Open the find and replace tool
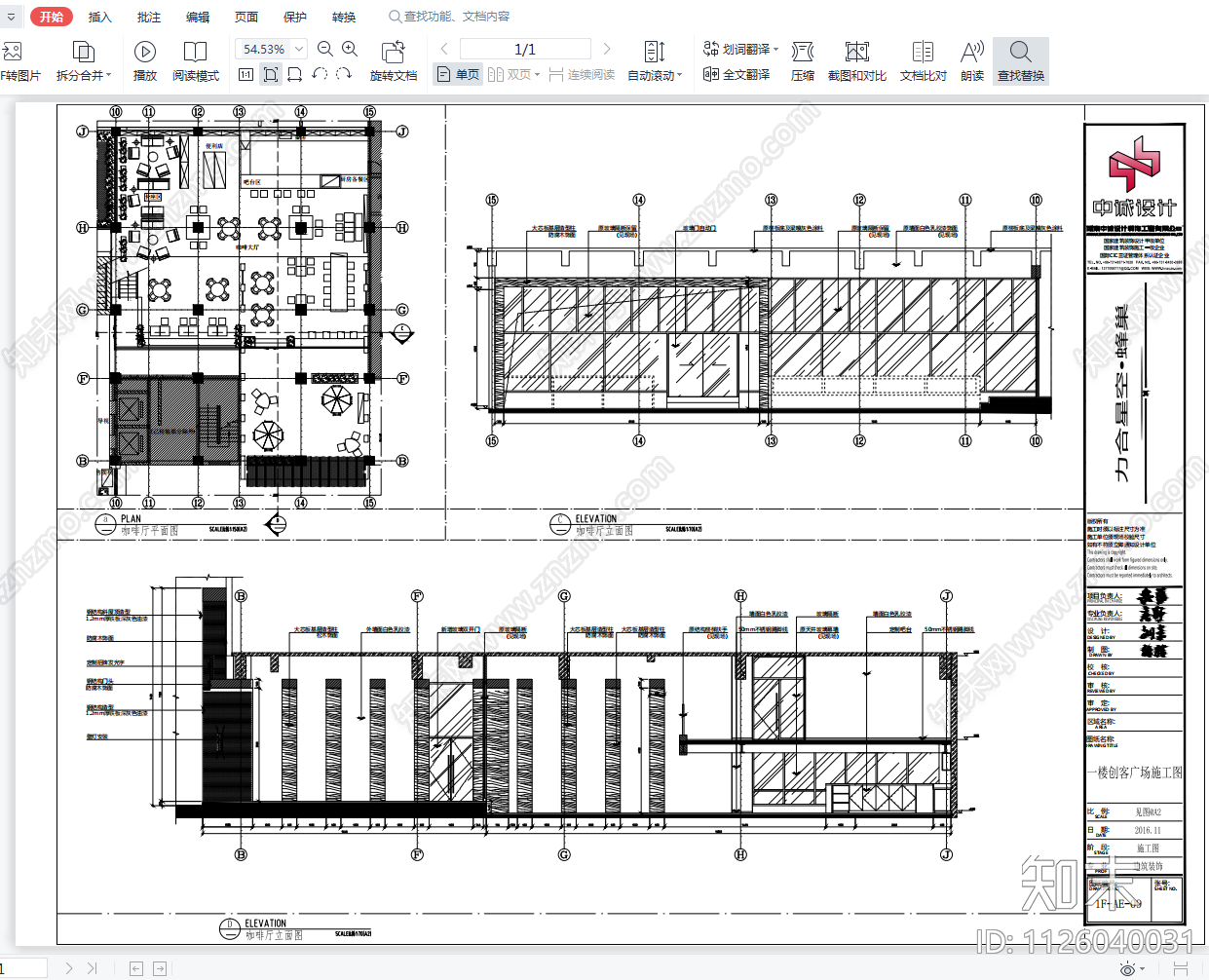This screenshot has height=980, width=1209. (x=1021, y=60)
